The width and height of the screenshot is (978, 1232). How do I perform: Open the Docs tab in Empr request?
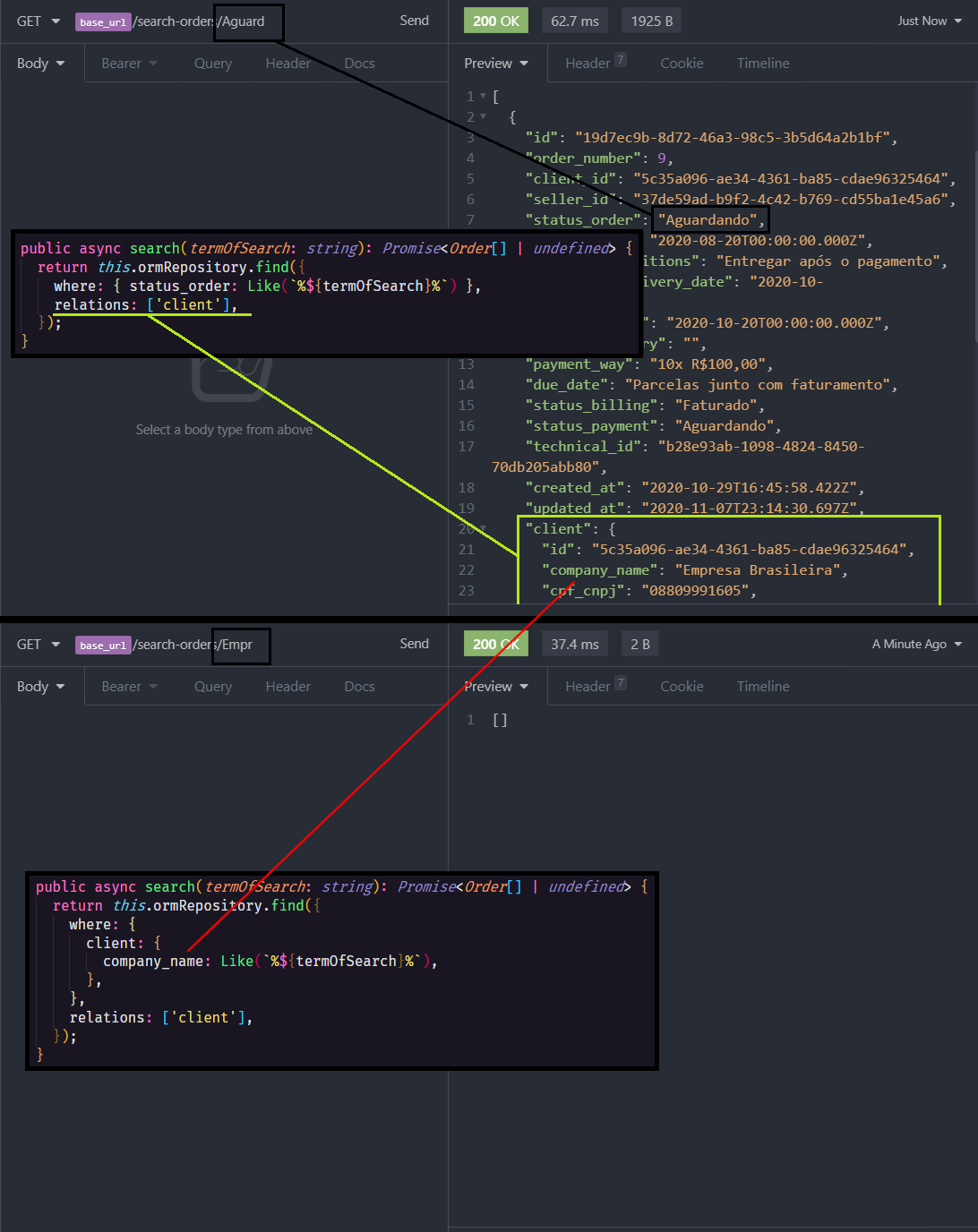359,687
